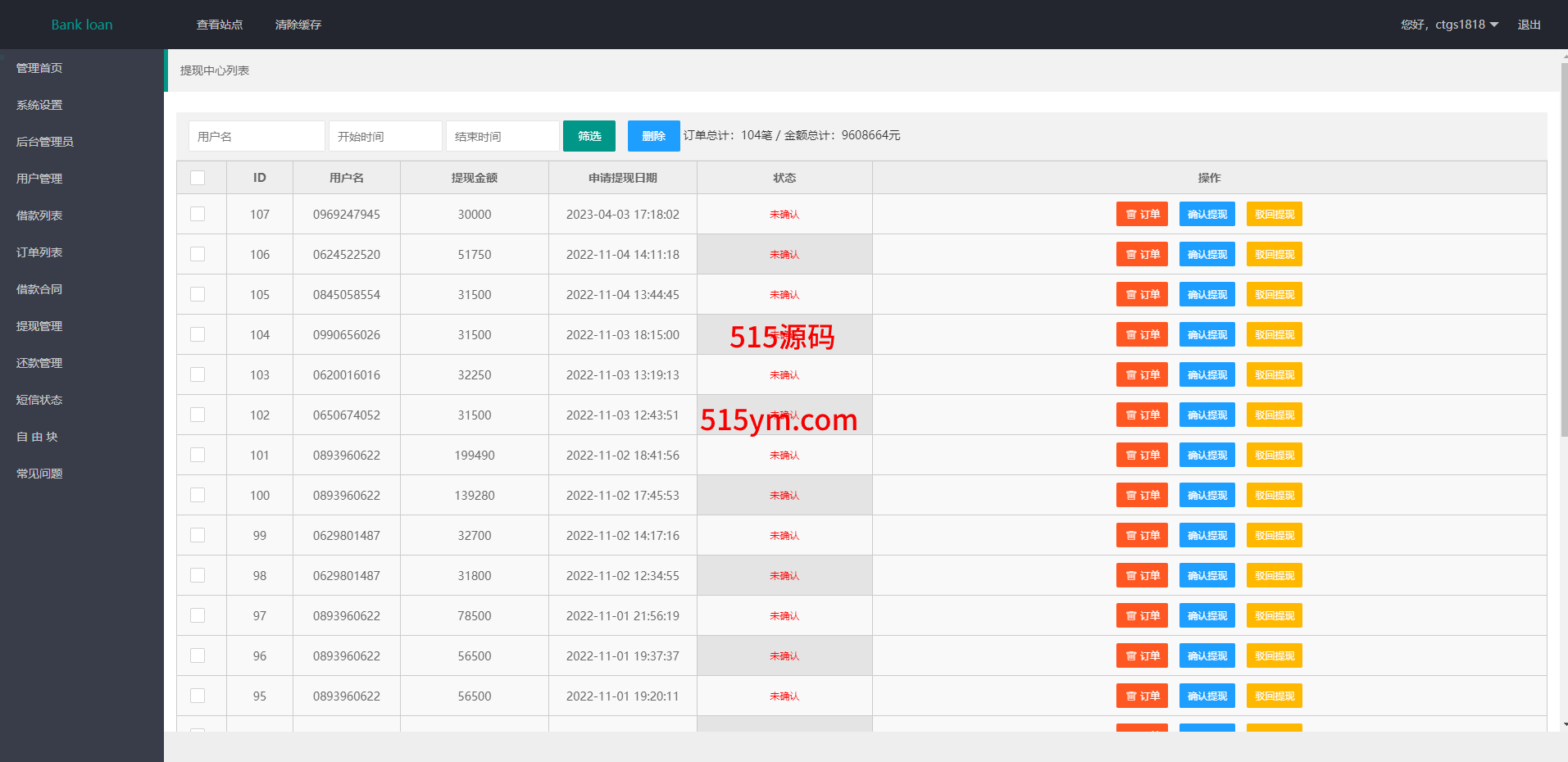The image size is (1568, 762).
Task: Click the trash order button for ID 99
Action: click(x=1142, y=536)
